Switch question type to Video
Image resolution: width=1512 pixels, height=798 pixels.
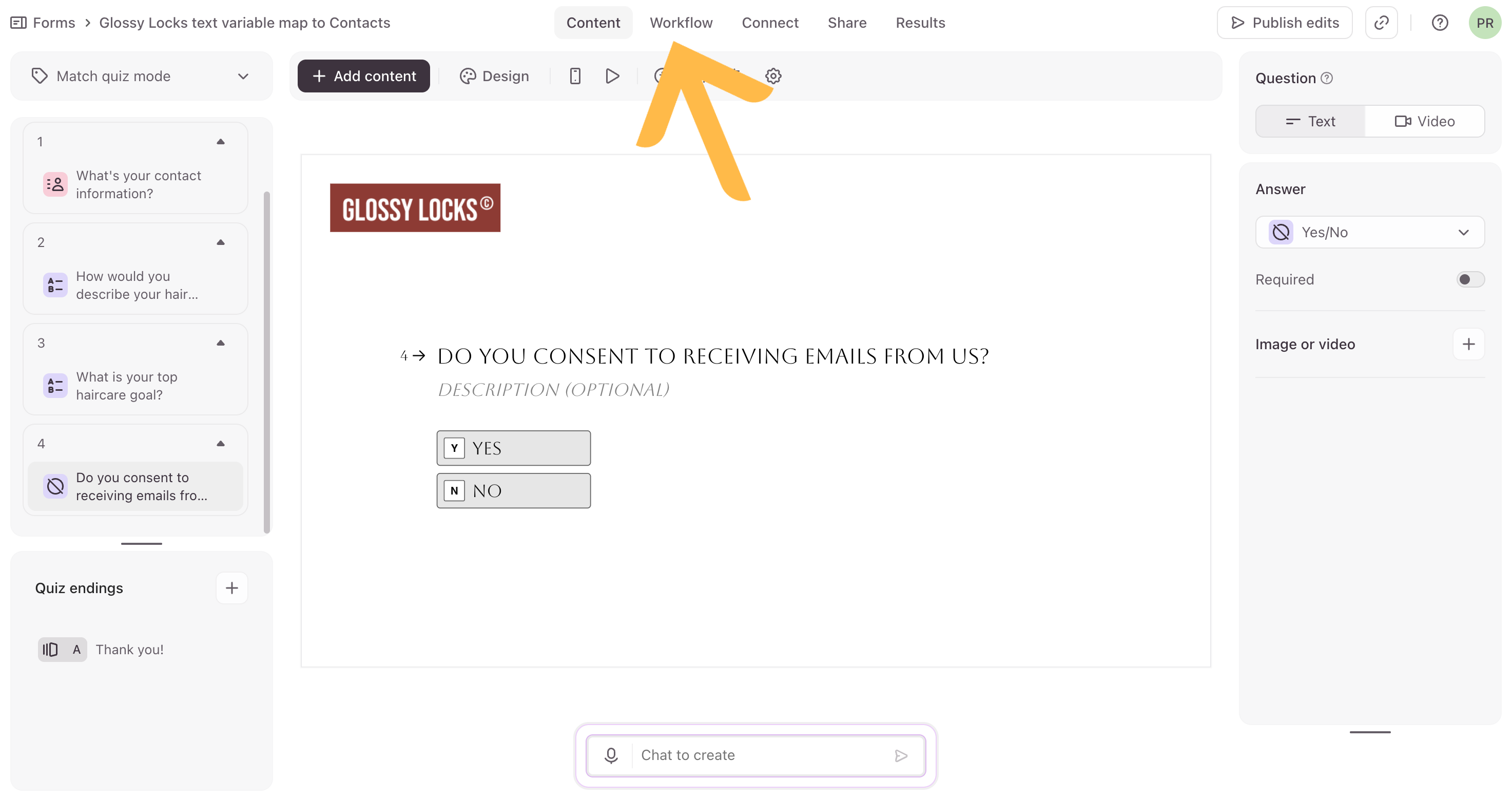tap(1425, 122)
